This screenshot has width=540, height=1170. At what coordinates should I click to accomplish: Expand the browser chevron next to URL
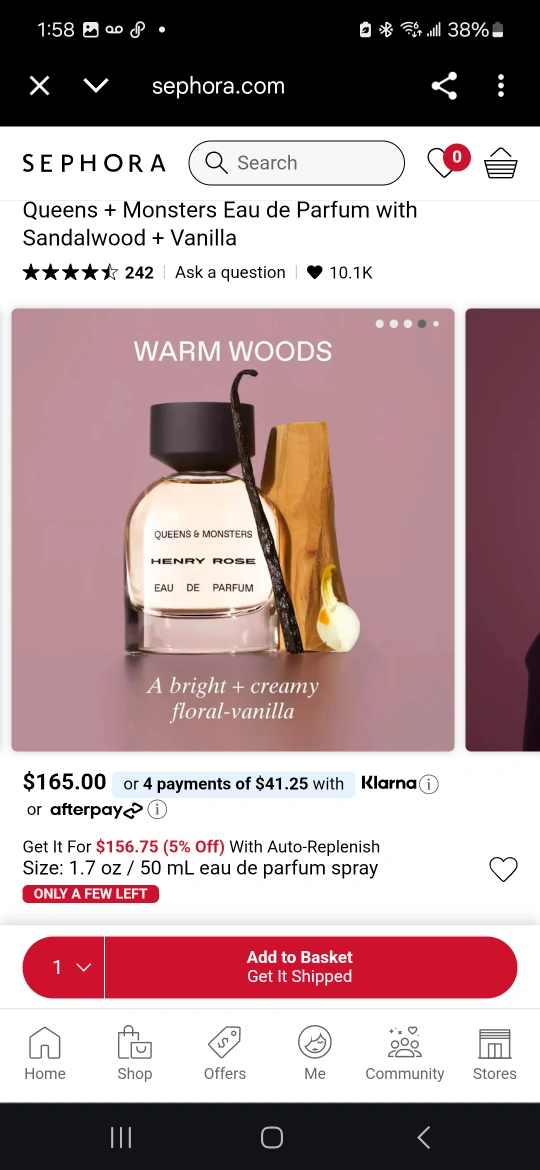[x=96, y=86]
